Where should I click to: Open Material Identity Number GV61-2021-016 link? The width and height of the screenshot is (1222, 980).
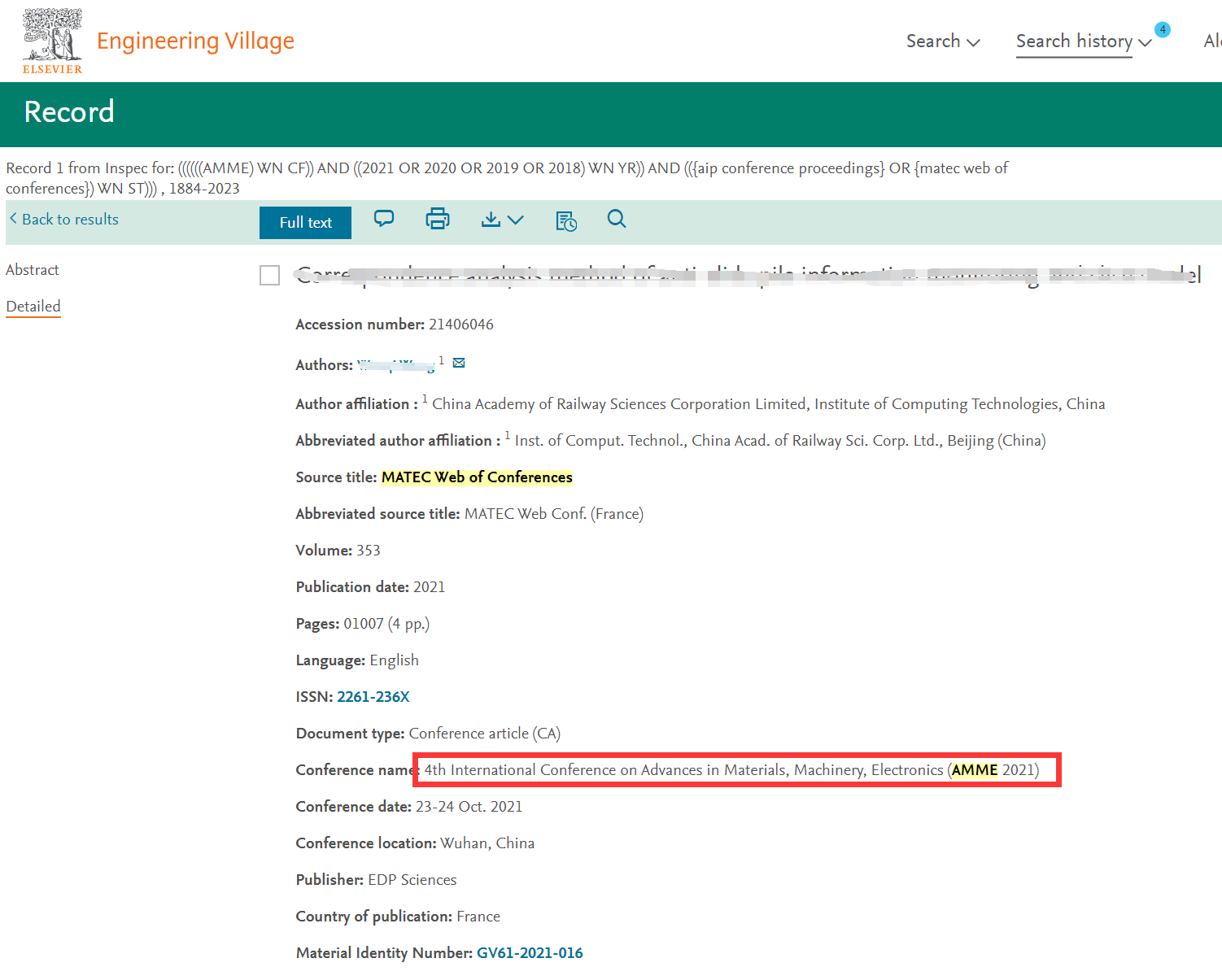[530, 953]
